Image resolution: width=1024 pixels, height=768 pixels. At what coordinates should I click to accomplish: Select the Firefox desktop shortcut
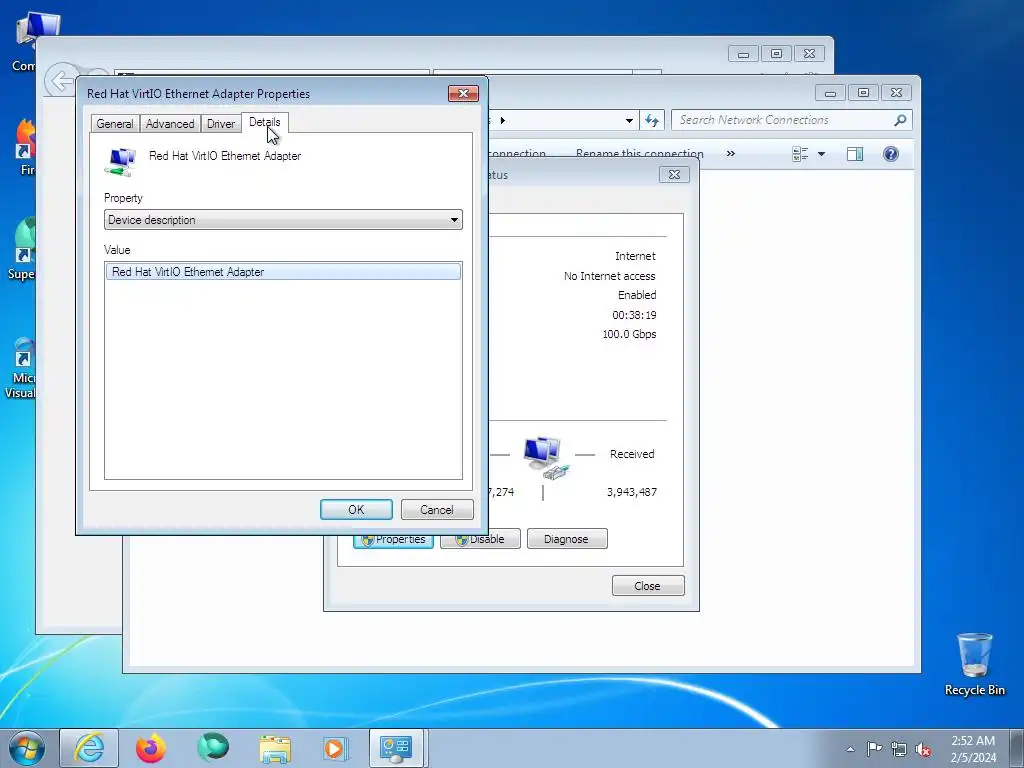click(25, 148)
